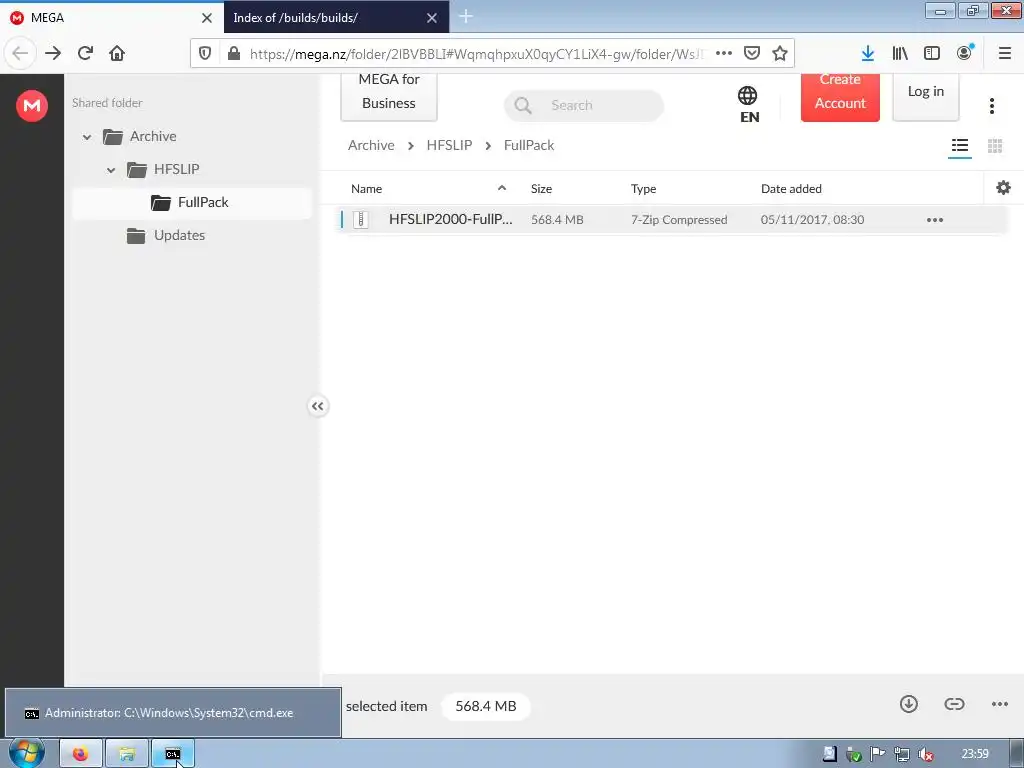Open the Windows Start button

coord(26,754)
